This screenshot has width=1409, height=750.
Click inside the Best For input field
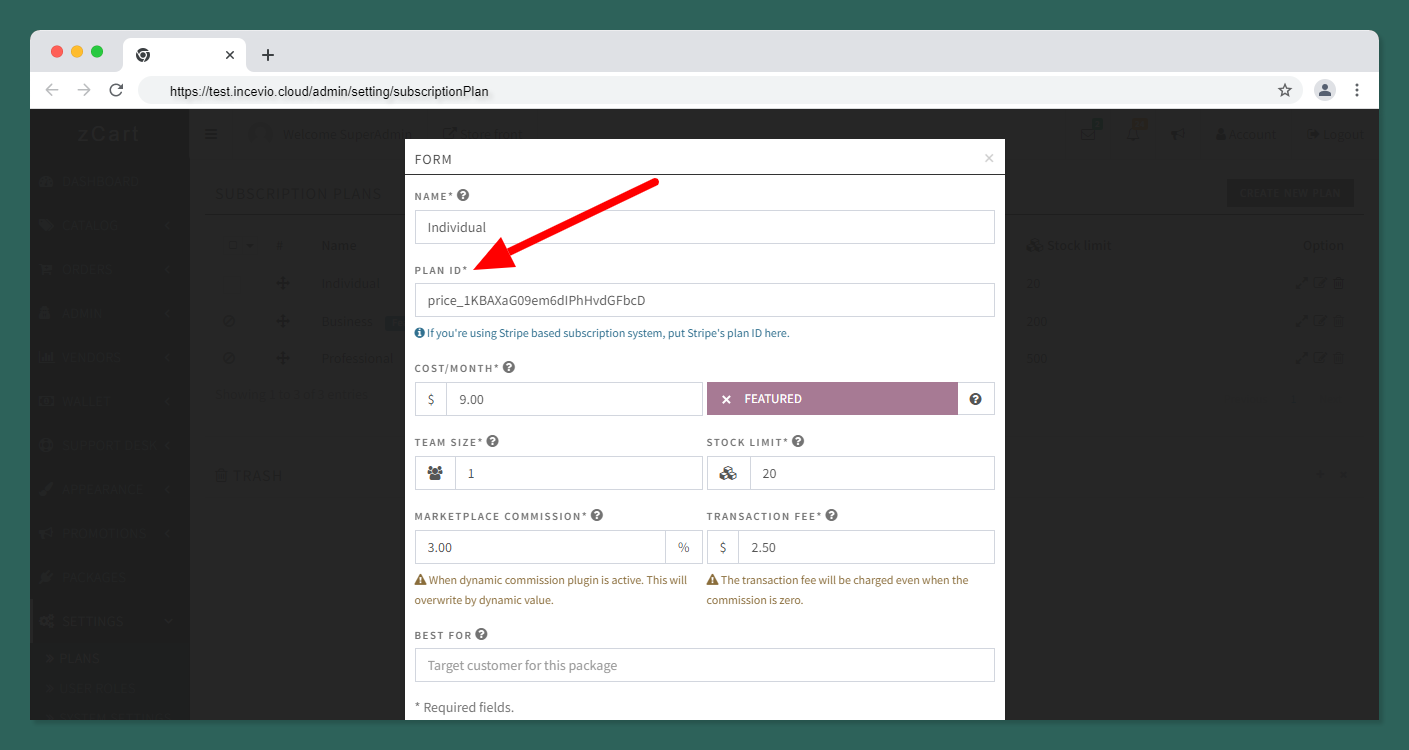pos(704,664)
